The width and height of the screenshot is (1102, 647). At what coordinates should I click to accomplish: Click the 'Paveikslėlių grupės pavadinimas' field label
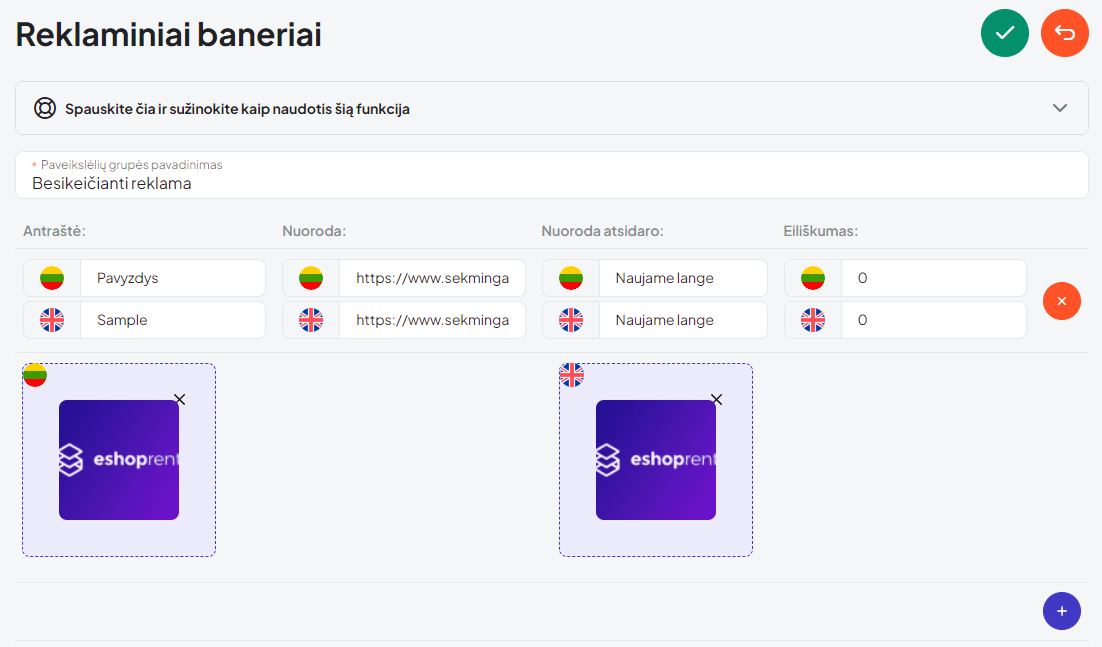click(131, 164)
